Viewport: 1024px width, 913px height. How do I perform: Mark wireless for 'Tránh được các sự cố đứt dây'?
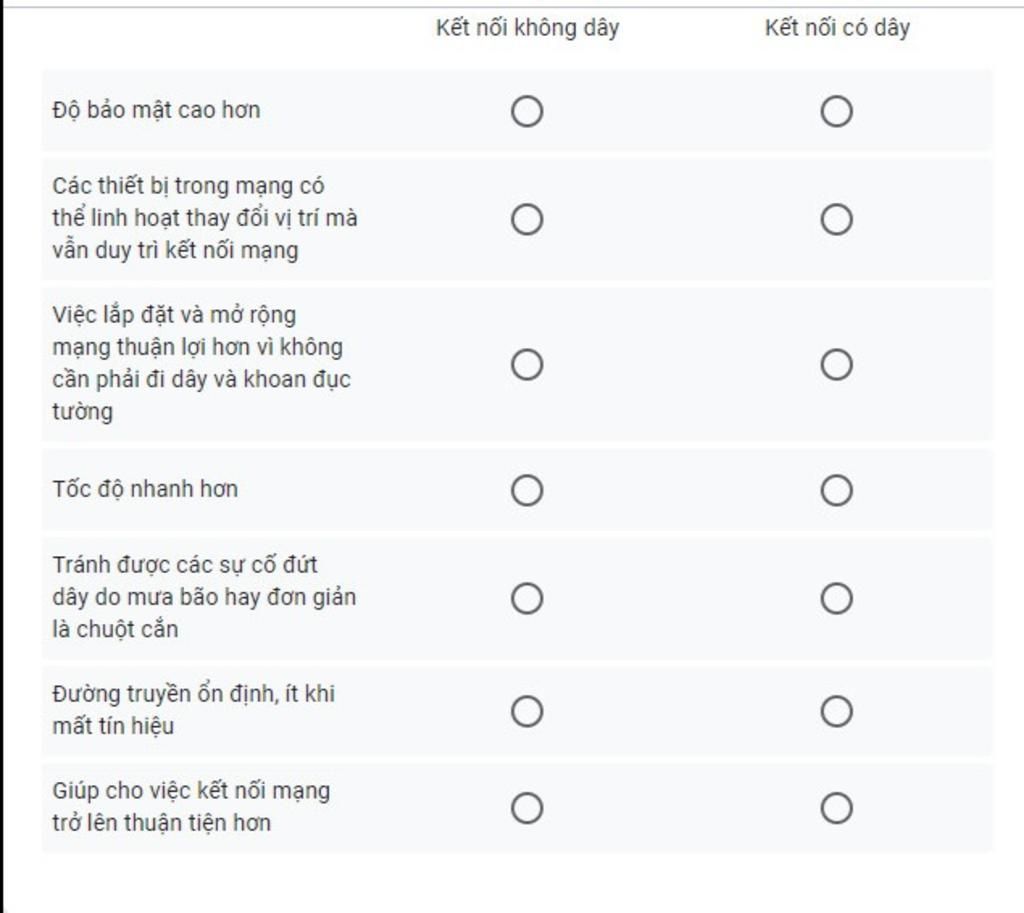[x=527, y=598]
